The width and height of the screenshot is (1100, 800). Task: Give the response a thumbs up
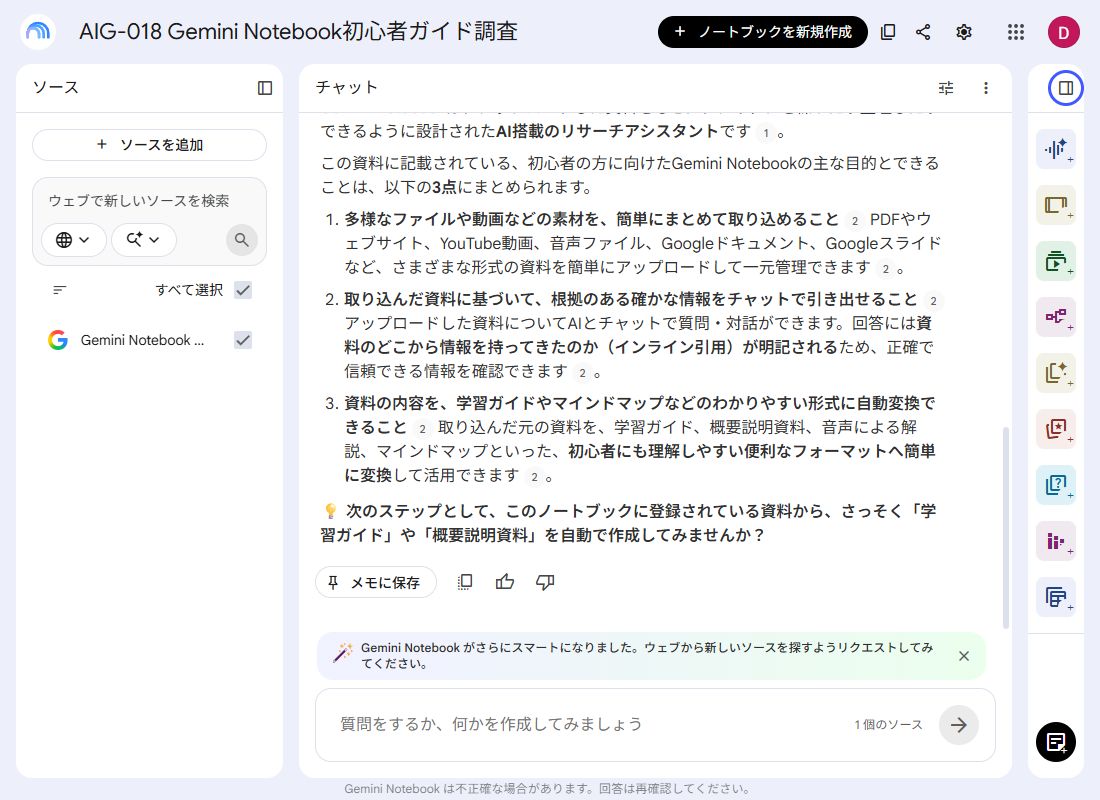tap(505, 582)
